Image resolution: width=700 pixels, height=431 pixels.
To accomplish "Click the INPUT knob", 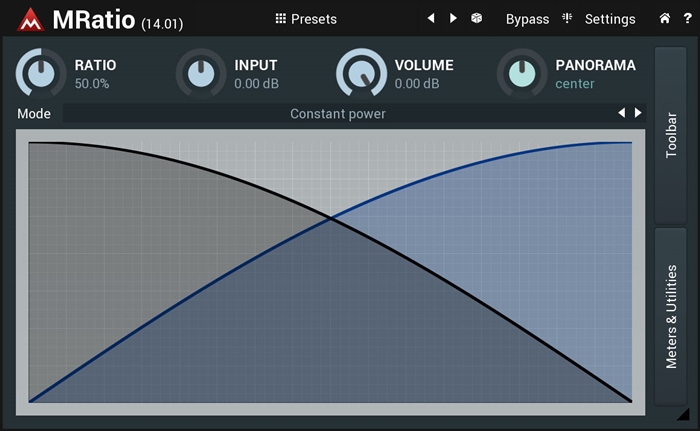I will (x=201, y=73).
